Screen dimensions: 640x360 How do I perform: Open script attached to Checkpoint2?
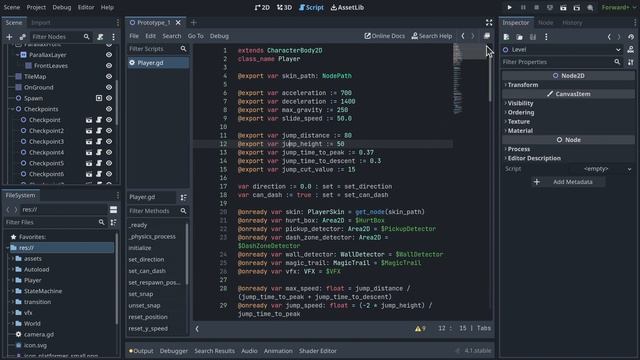click(x=99, y=131)
